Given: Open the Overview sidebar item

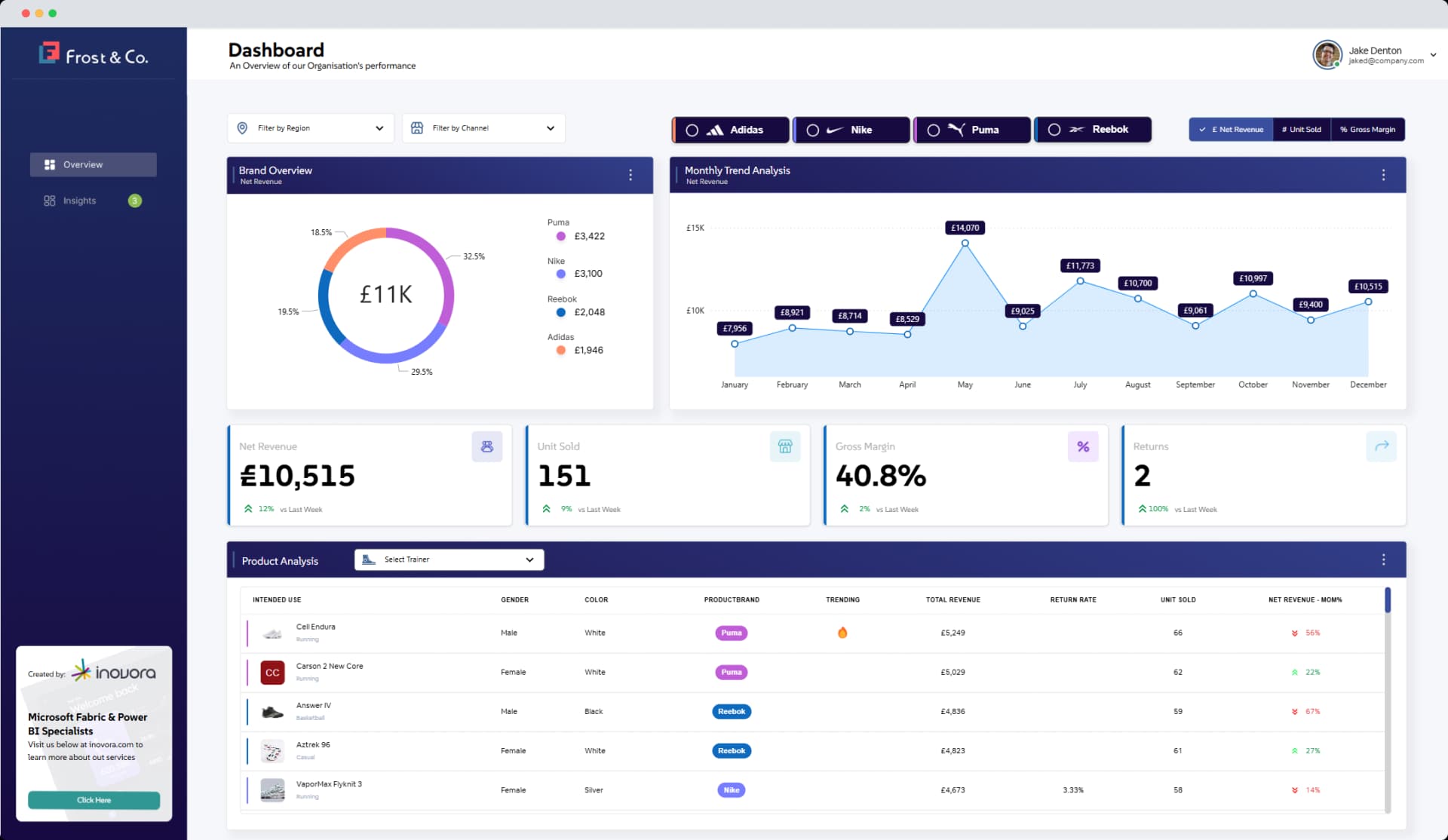Looking at the screenshot, I should (x=93, y=164).
